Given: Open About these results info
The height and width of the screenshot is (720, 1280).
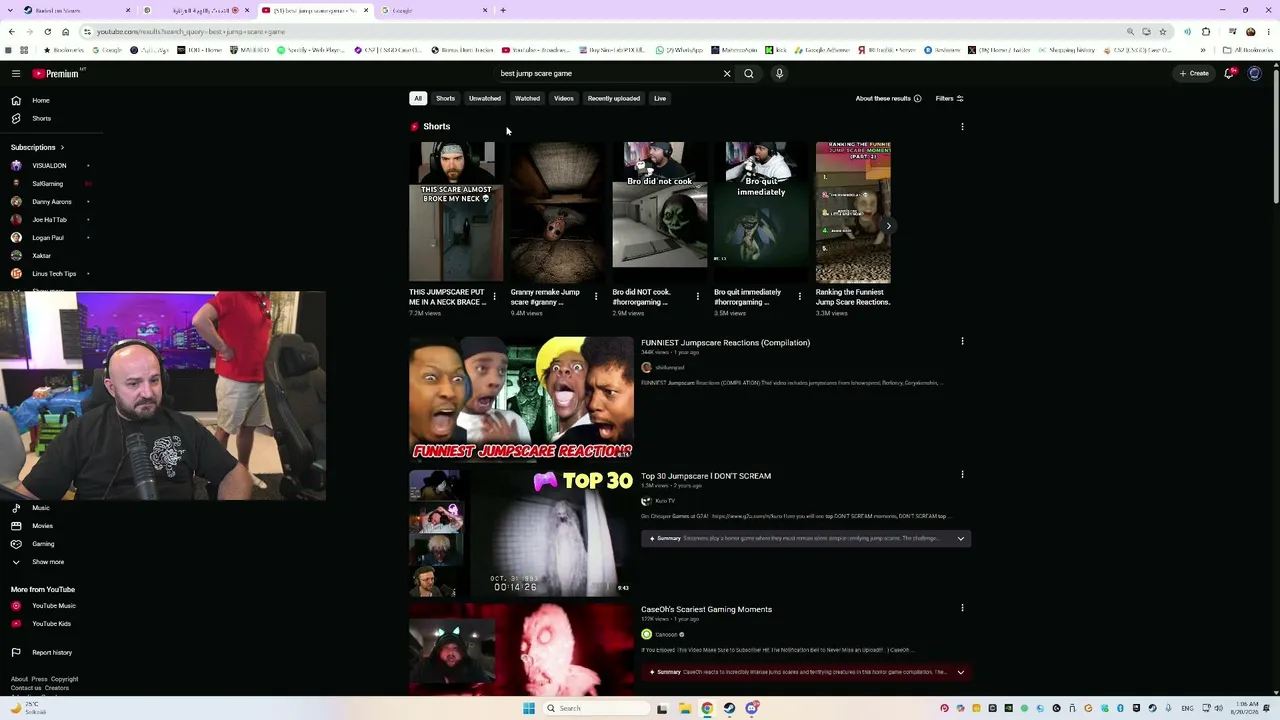Looking at the screenshot, I should [888, 98].
